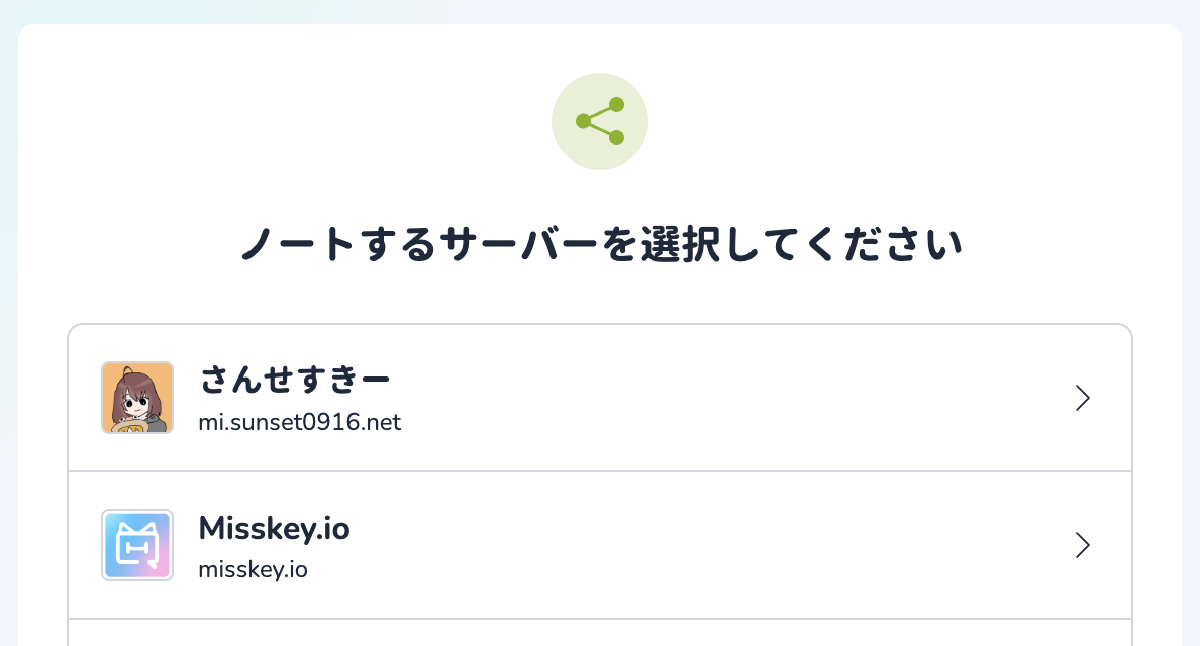Screen dimensions: 1200x646
Task: Click the green share icon
Action: tap(600, 121)
